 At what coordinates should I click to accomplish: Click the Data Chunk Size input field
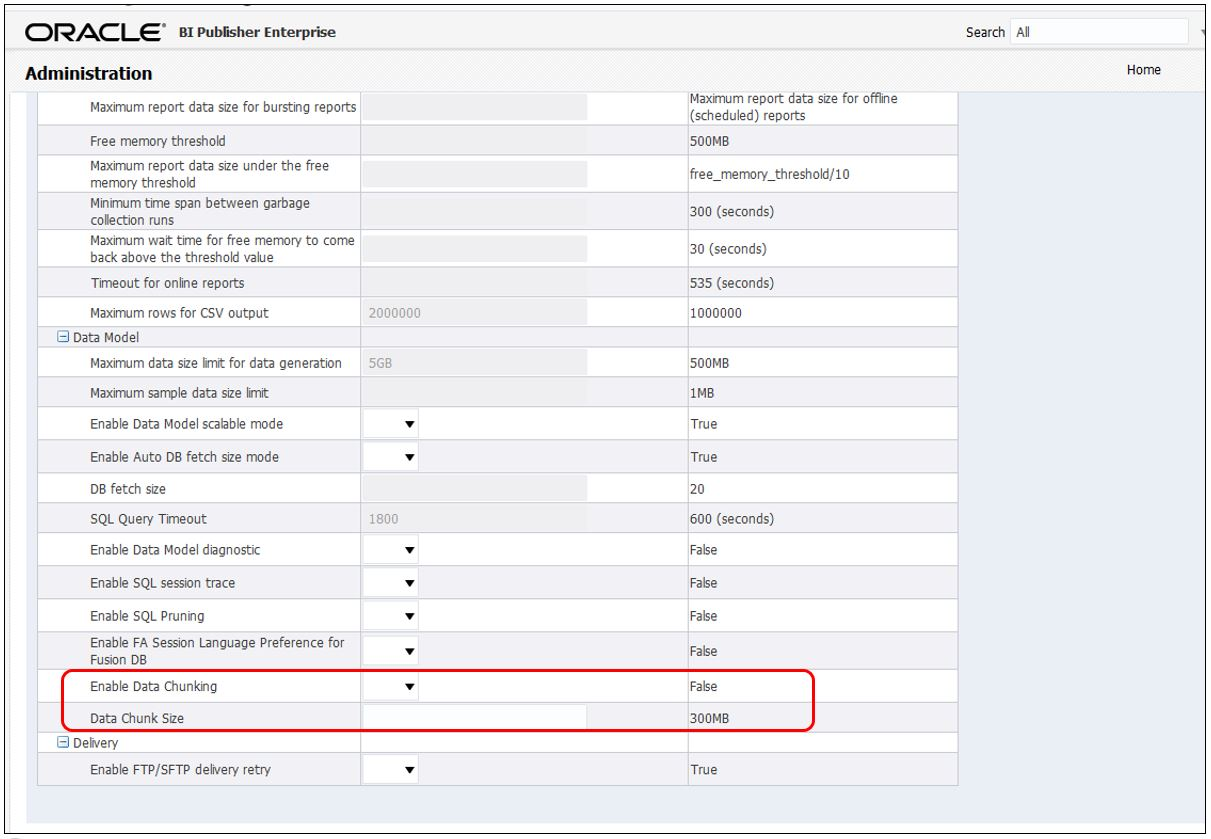[474, 718]
